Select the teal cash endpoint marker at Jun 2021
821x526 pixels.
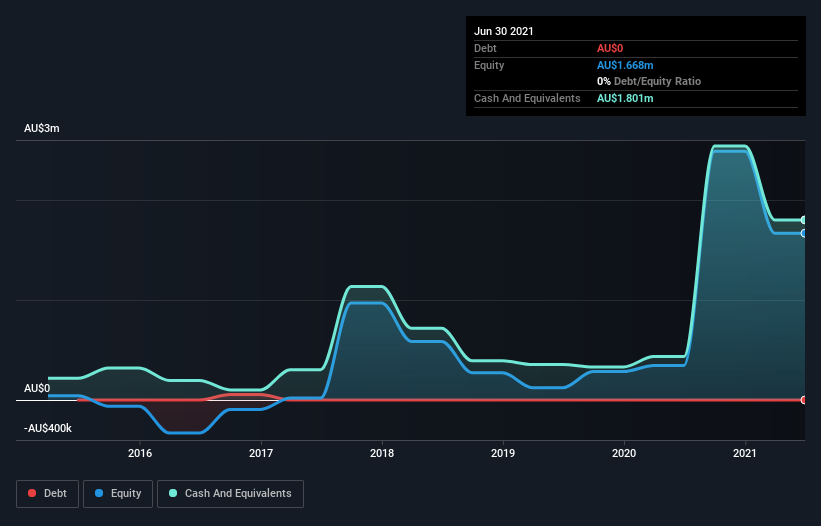click(x=804, y=220)
